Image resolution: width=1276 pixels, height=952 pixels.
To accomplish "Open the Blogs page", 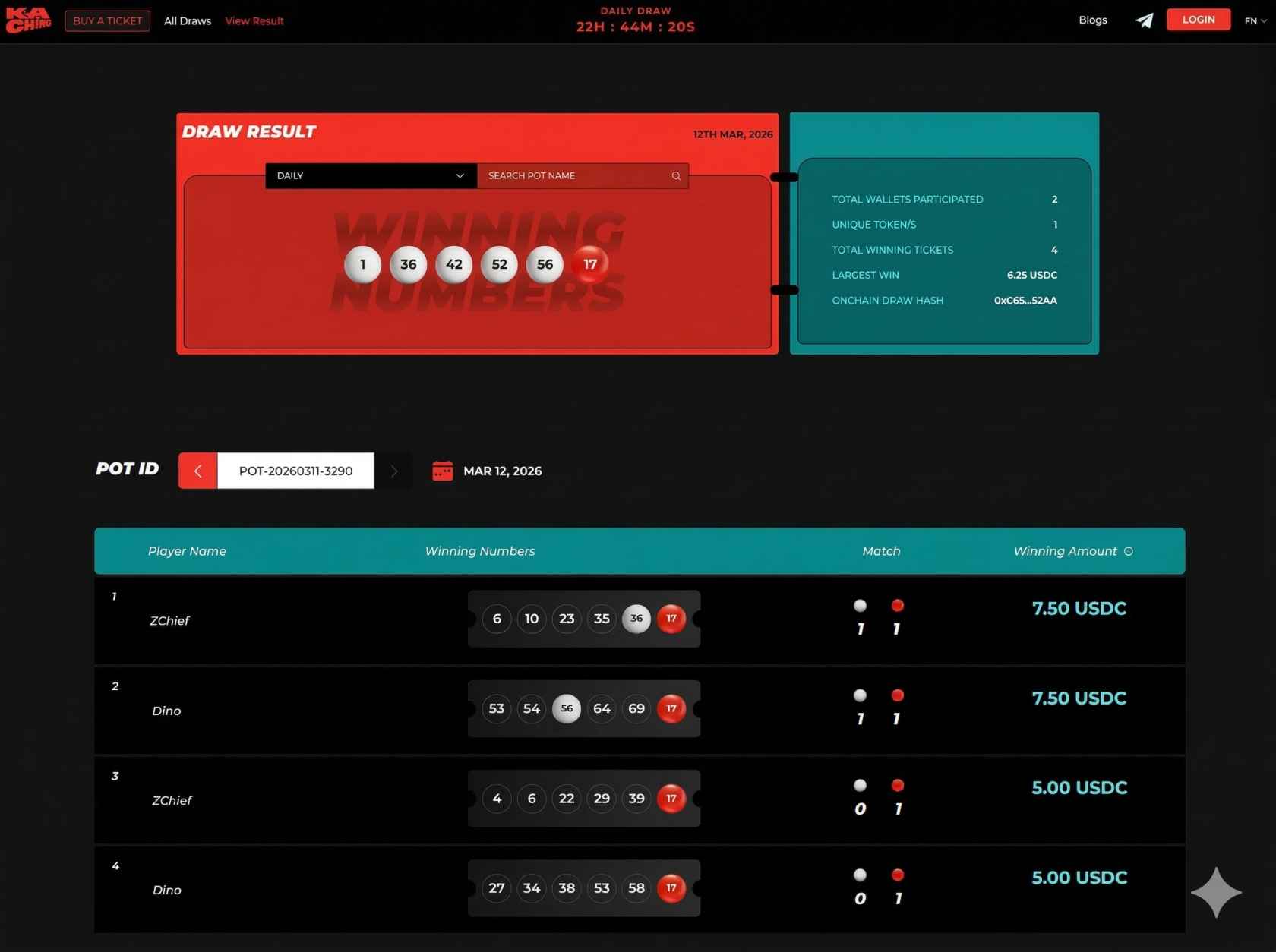I will tap(1093, 20).
